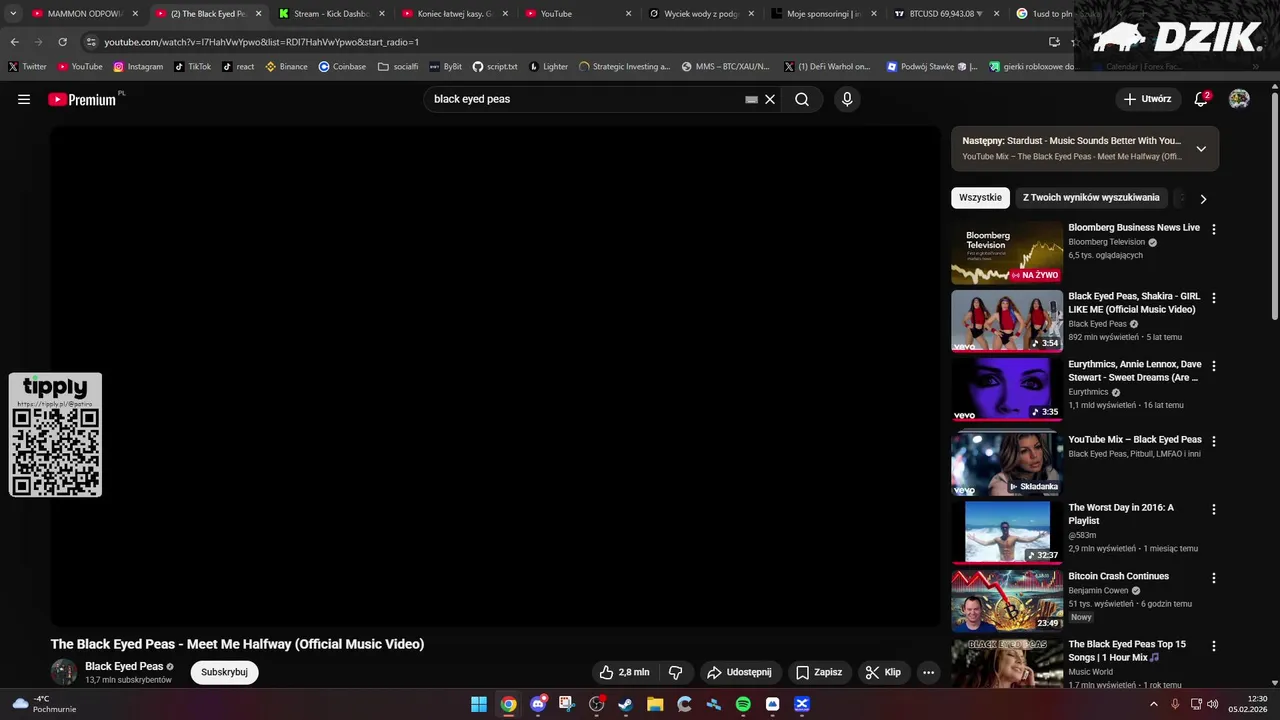Open Black Eyed Peas channel name link
Image resolution: width=1280 pixels, height=720 pixels.
click(x=124, y=666)
